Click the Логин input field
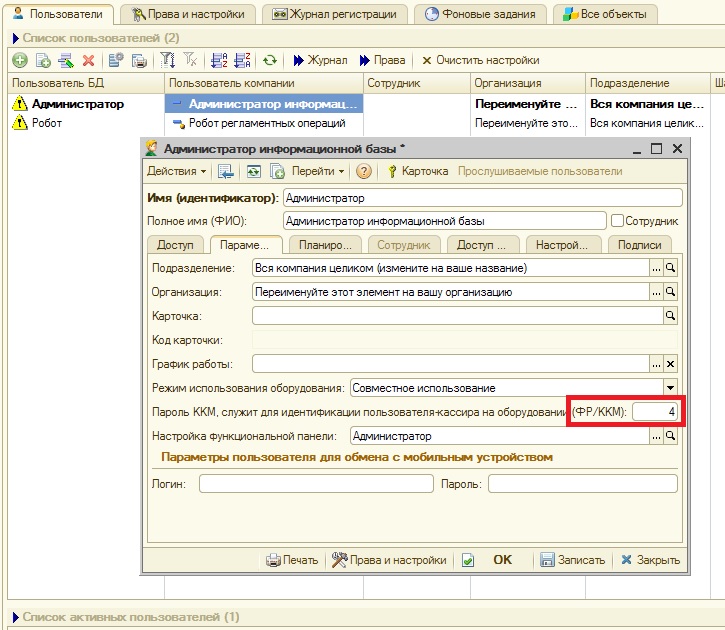 [316, 484]
